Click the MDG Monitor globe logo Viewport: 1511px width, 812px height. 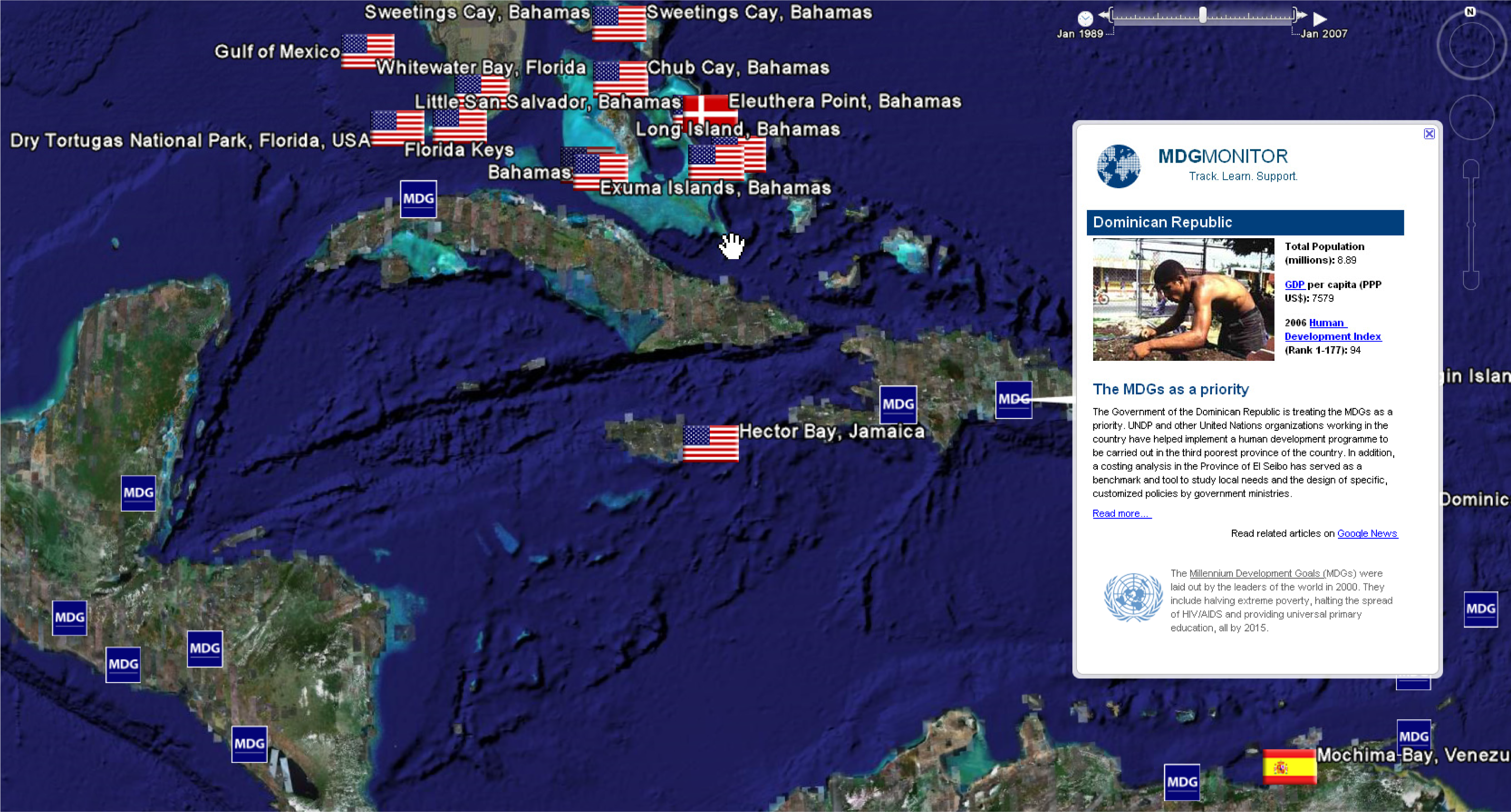tap(1118, 166)
